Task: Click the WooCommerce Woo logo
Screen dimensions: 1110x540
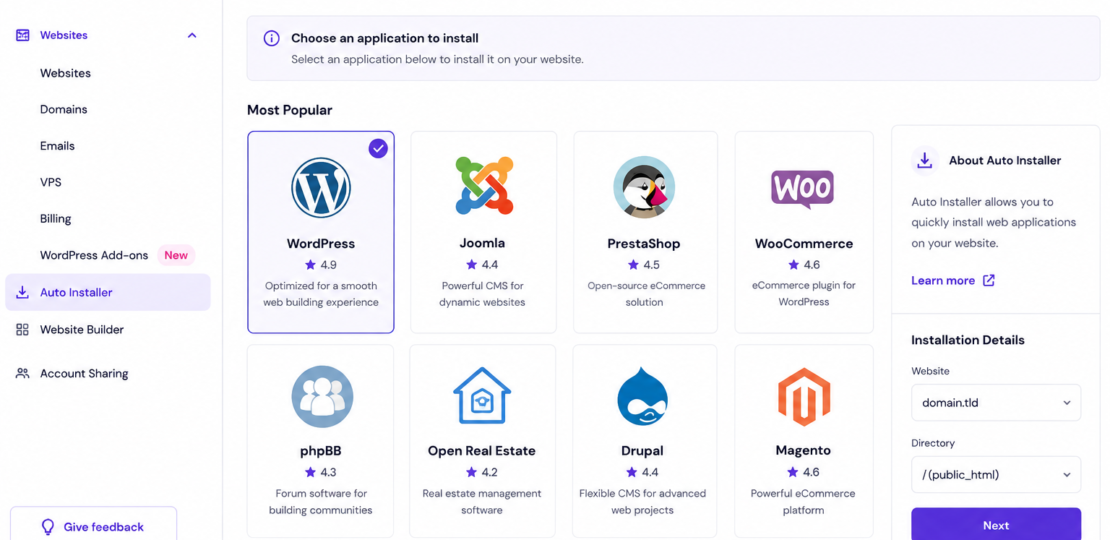Action: (803, 189)
